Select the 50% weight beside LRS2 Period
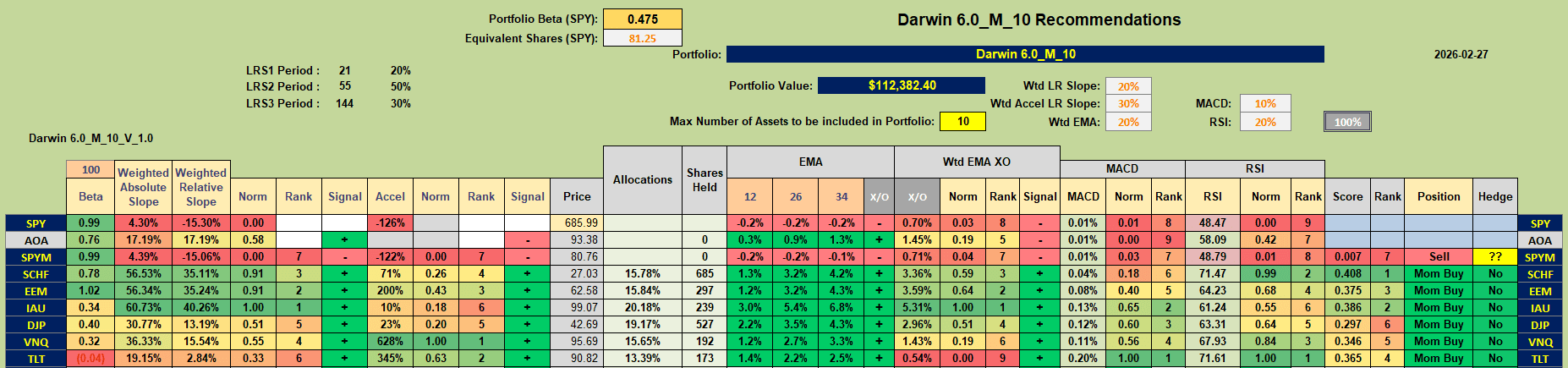1568x368 pixels. (x=401, y=86)
